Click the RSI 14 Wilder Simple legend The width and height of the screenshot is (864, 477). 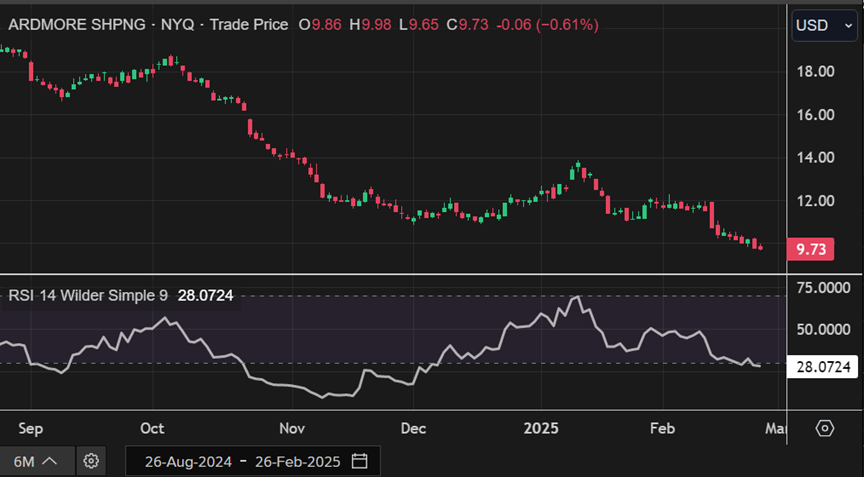pyautogui.click(x=88, y=295)
